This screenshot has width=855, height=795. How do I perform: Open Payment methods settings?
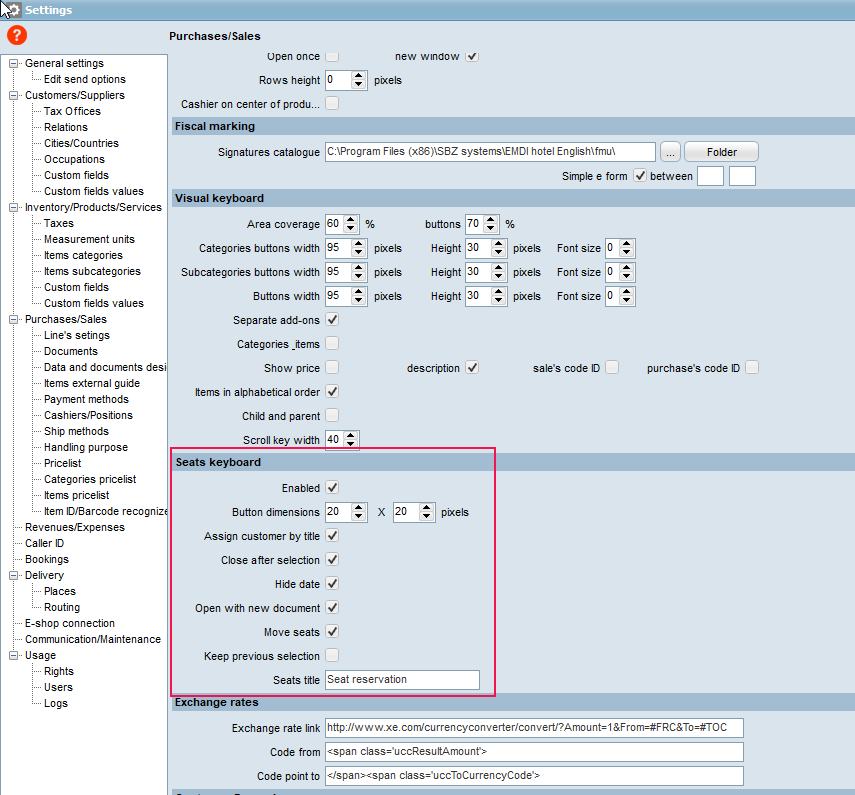pyautogui.click(x=86, y=399)
